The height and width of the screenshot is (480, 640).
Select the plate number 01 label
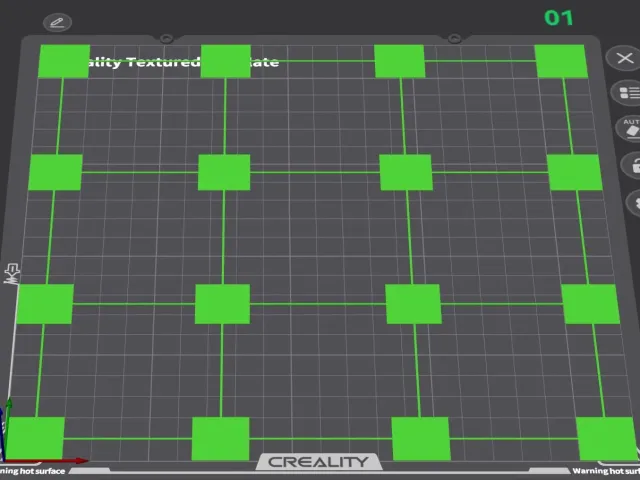pos(559,18)
